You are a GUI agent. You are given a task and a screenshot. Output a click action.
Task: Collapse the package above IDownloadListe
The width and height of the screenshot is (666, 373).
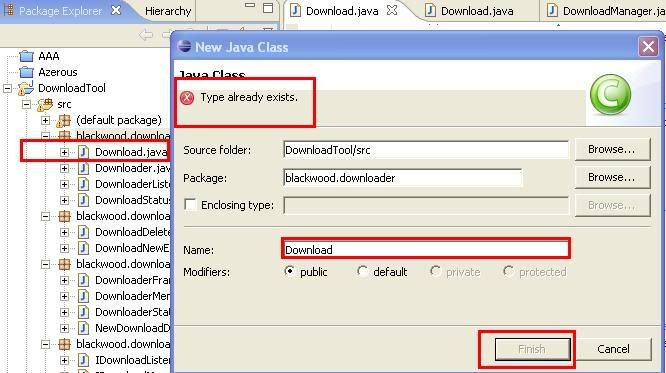(45, 344)
